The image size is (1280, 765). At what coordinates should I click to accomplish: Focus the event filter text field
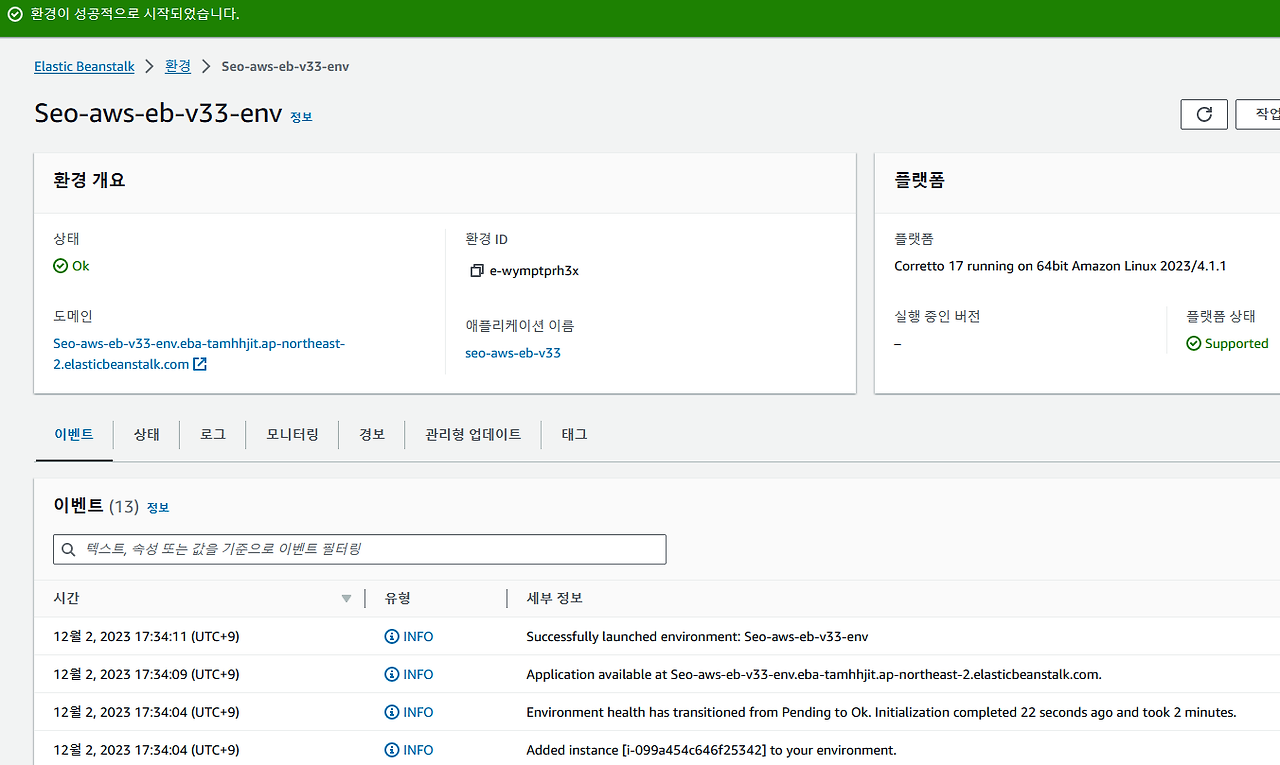360,549
